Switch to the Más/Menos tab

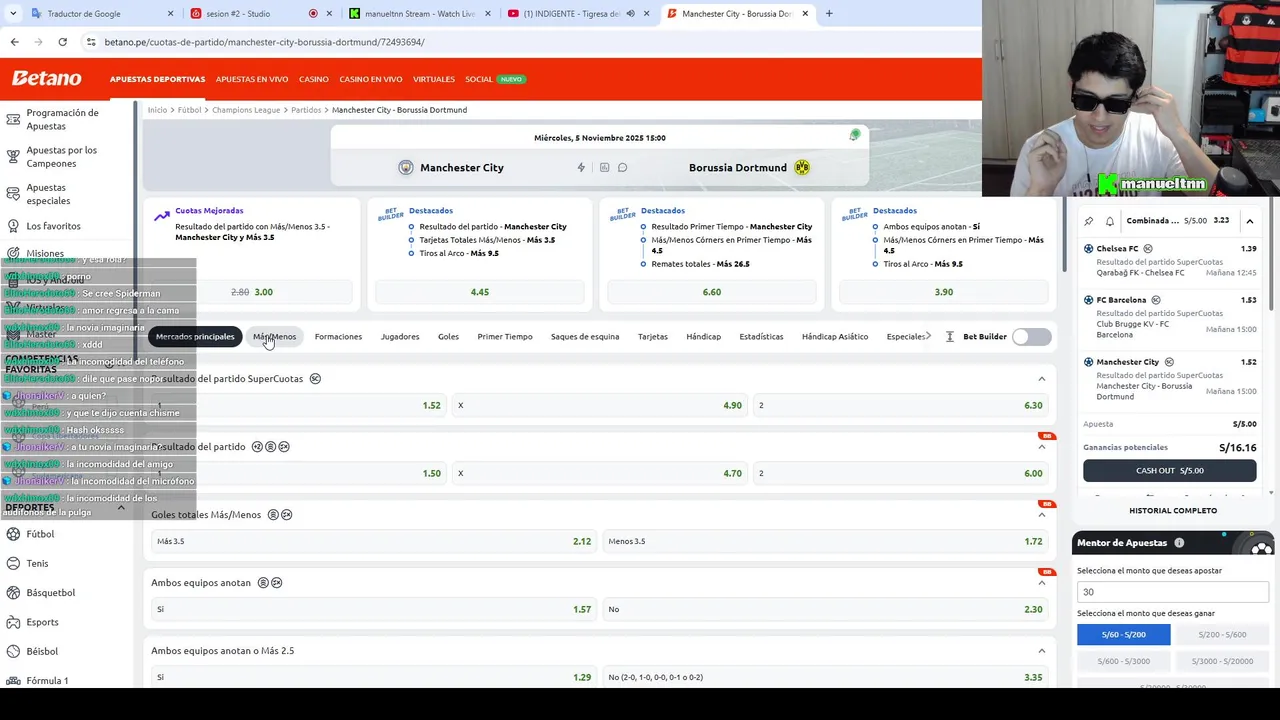[x=274, y=337]
